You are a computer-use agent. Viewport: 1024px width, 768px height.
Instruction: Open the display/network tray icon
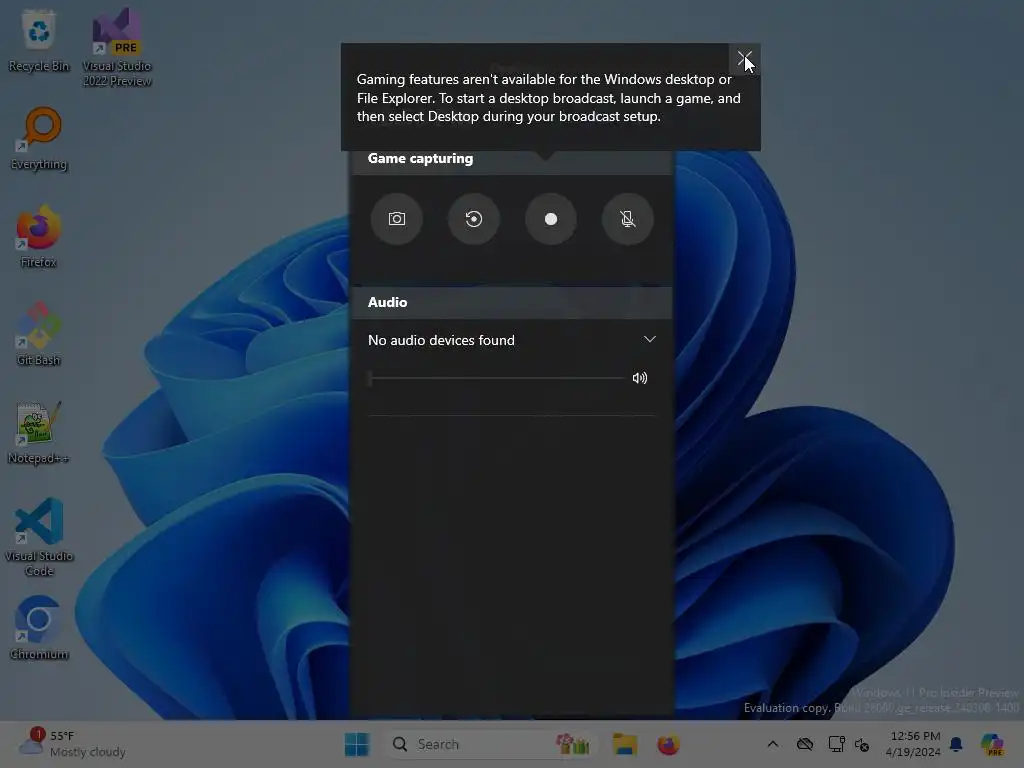click(x=837, y=744)
